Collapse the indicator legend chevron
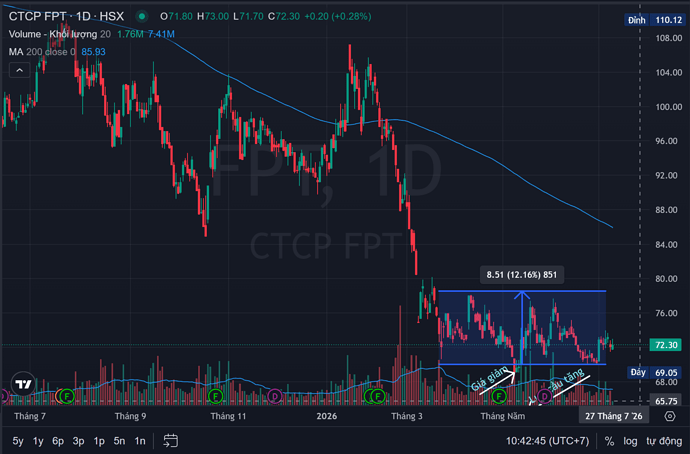This screenshot has height=454, width=690. pyautogui.click(x=20, y=70)
